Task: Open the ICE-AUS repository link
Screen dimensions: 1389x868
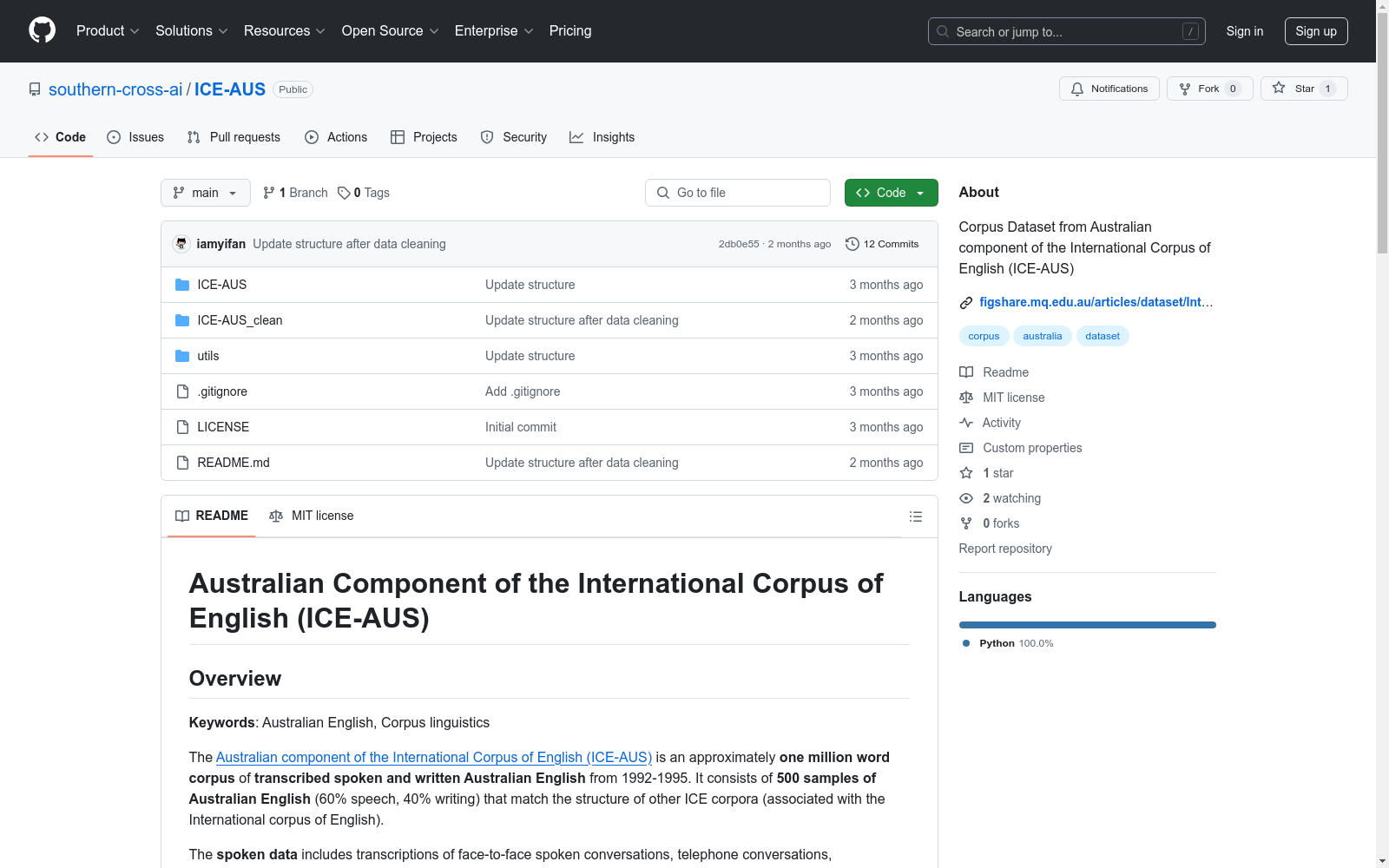Action: coord(230,89)
